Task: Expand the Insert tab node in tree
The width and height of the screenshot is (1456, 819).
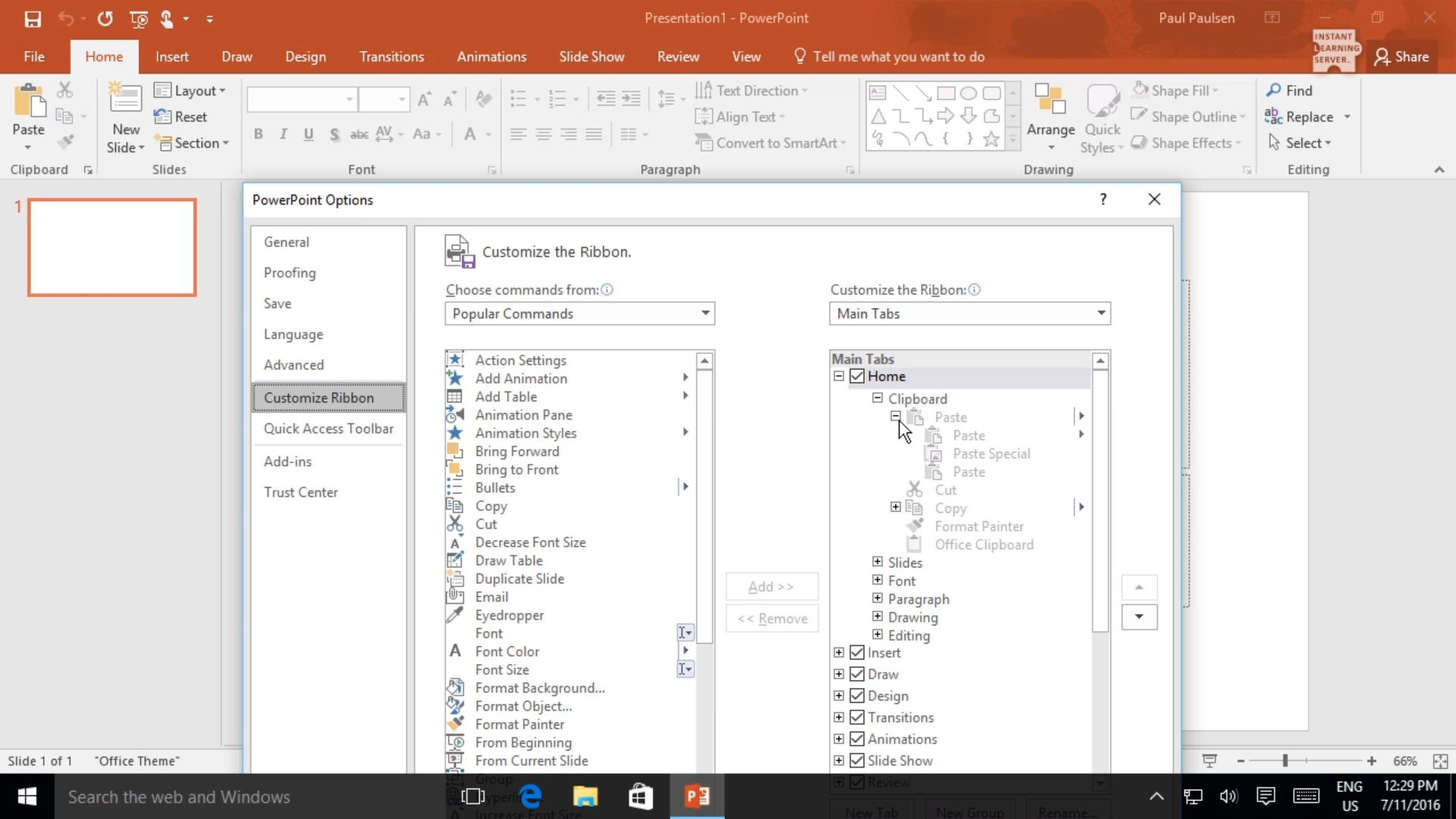Action: point(839,653)
